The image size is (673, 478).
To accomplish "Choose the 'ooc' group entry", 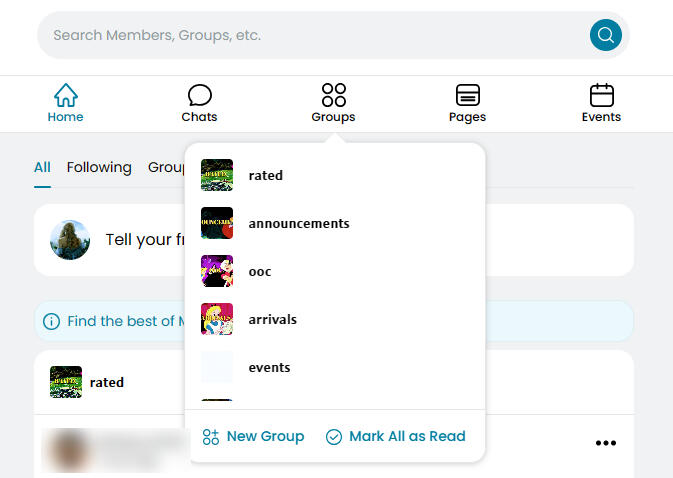I will coord(259,271).
